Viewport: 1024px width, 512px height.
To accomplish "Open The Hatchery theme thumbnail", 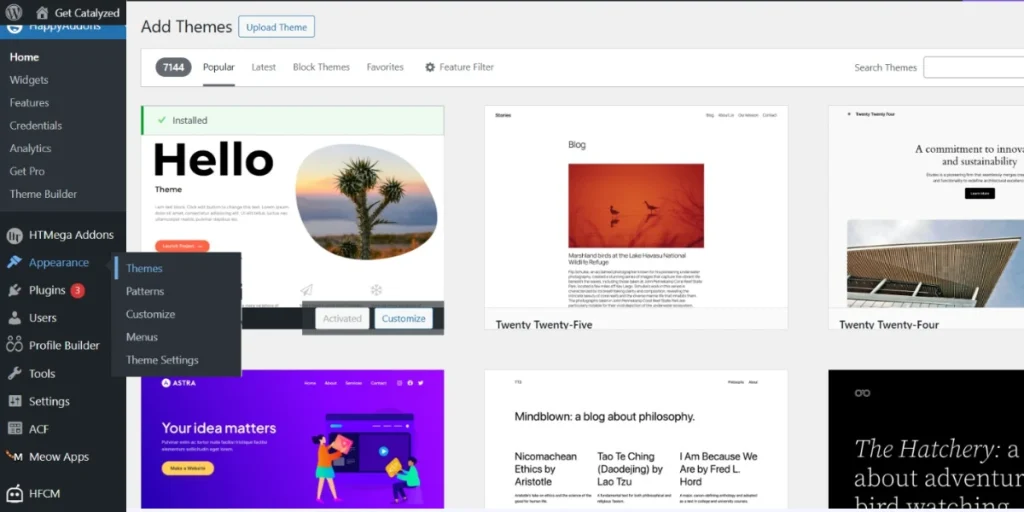I will pos(926,439).
